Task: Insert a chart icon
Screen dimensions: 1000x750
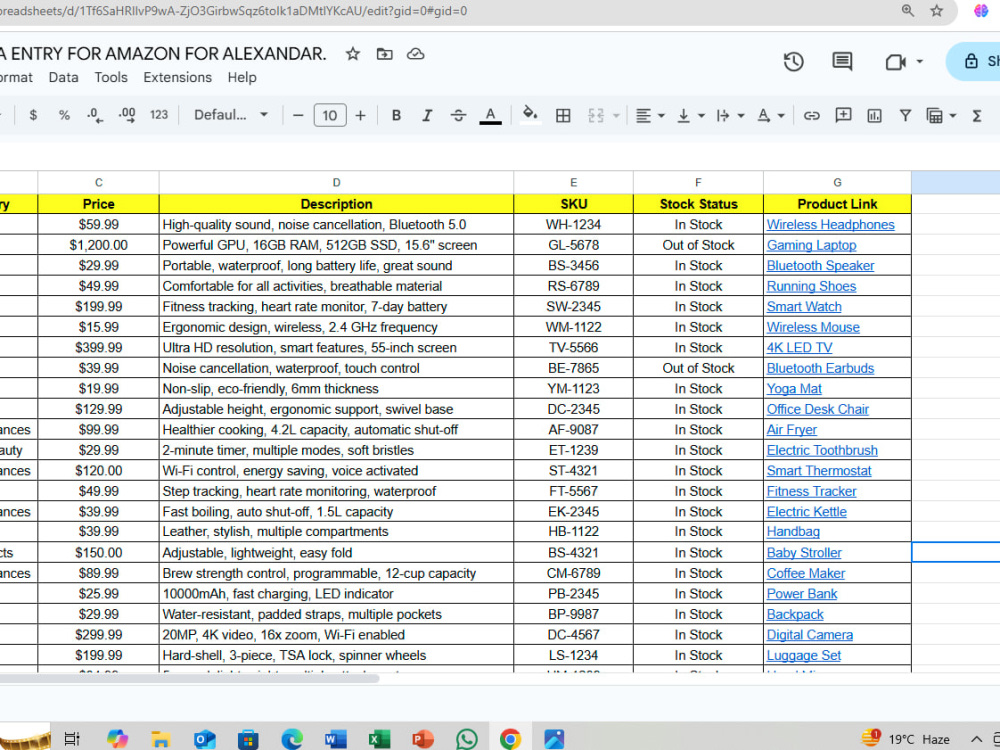Action: click(874, 115)
